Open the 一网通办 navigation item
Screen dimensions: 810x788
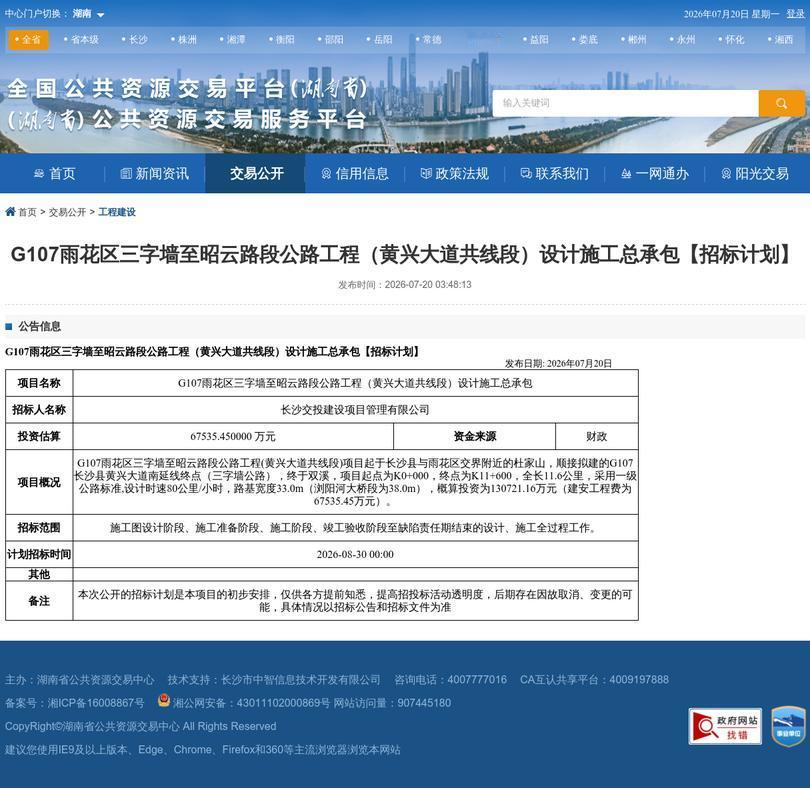(x=655, y=174)
